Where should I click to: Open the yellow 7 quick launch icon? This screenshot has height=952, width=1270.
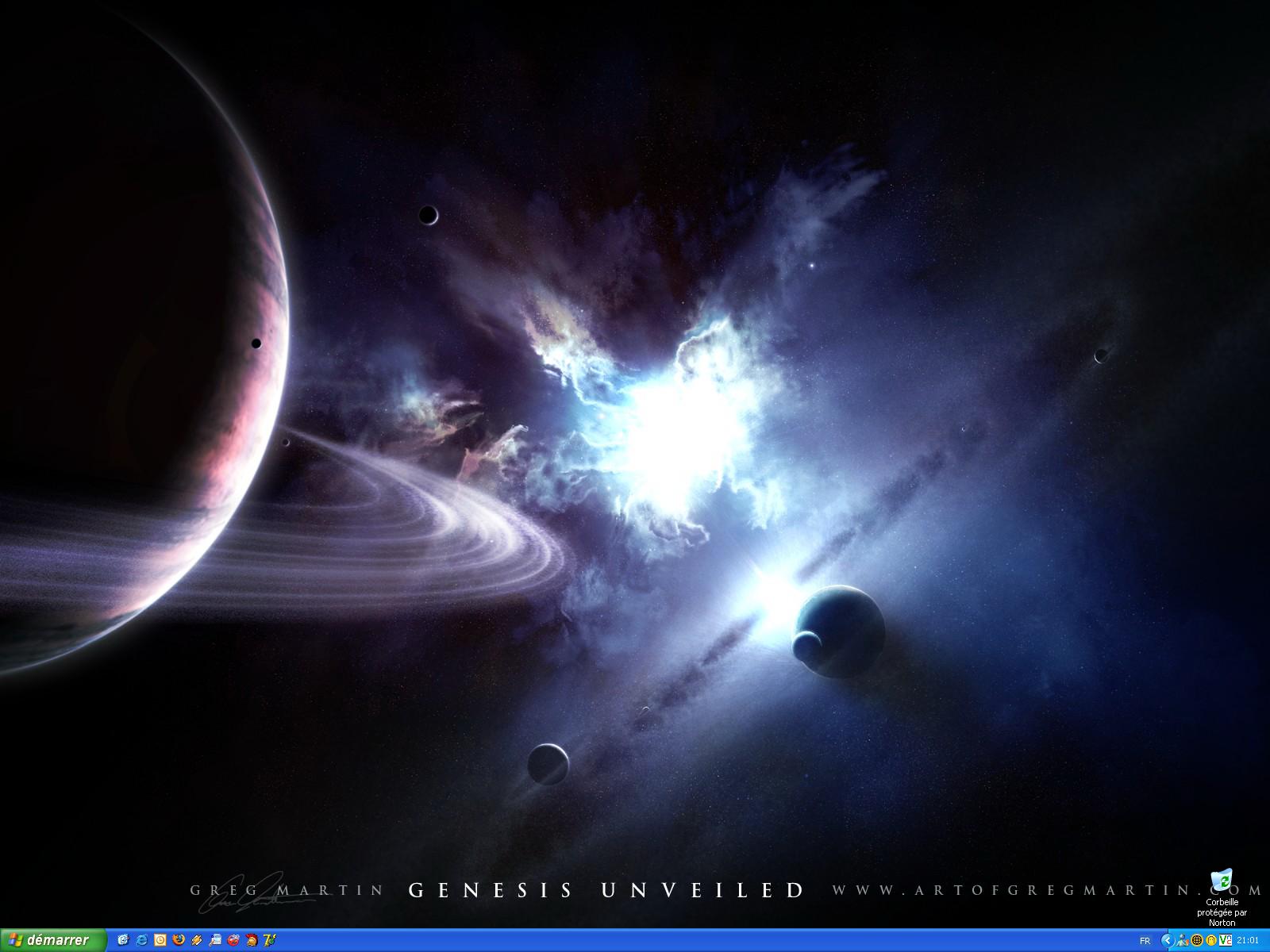[270, 940]
